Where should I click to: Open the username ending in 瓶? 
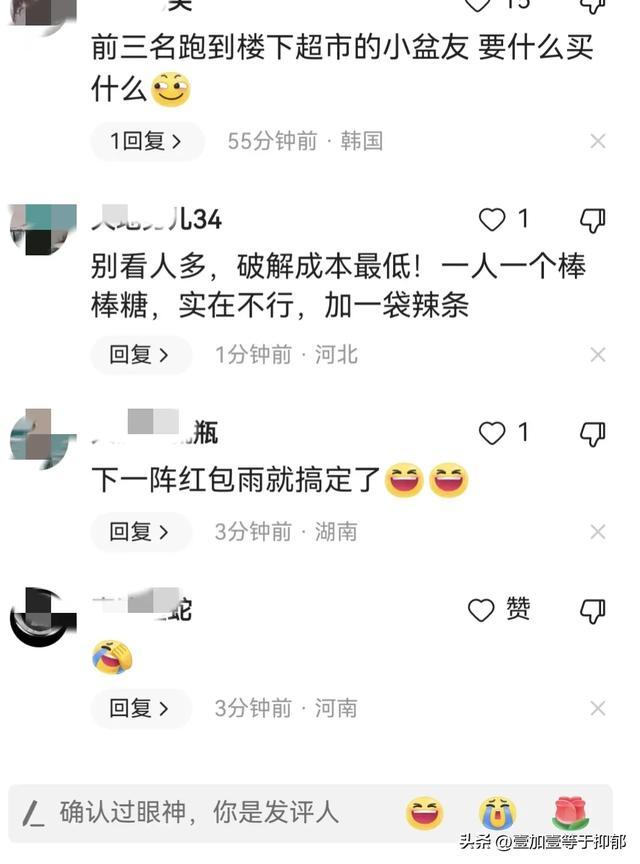pyautogui.click(x=155, y=433)
